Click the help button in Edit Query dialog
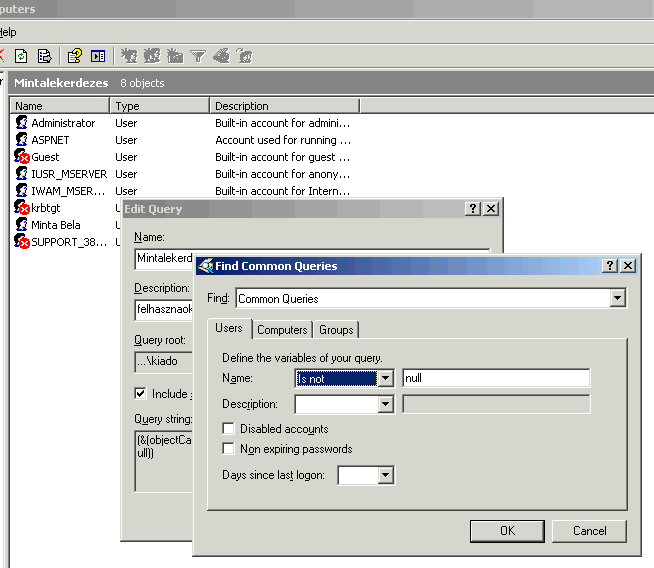The image size is (654, 568). 473,209
